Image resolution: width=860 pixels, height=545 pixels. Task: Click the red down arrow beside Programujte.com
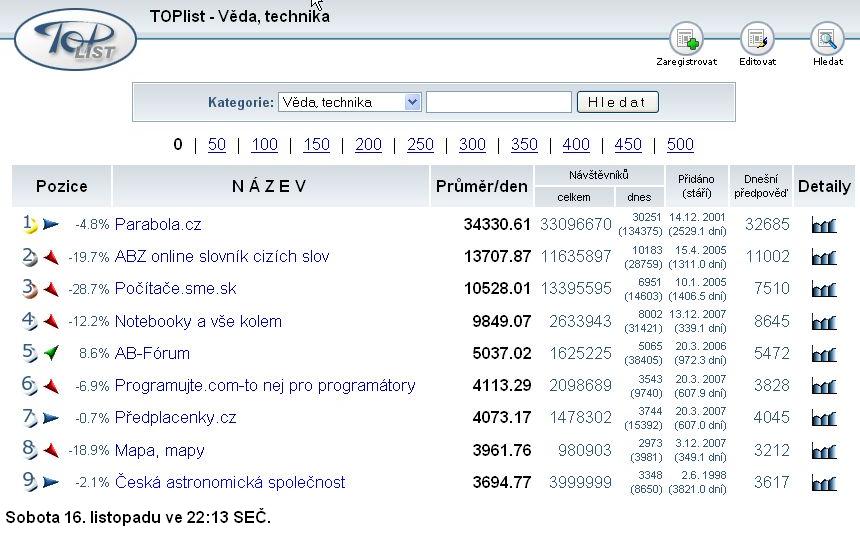click(x=51, y=385)
